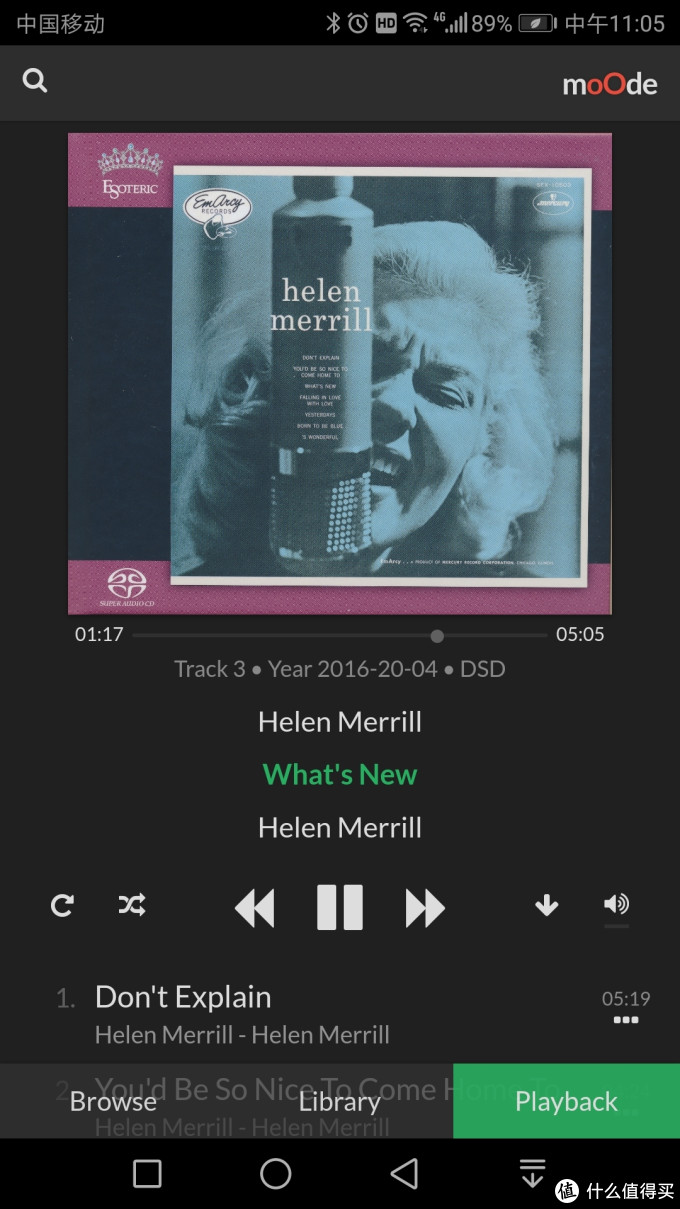
Task: Open the volume speaker control
Action: (x=616, y=905)
